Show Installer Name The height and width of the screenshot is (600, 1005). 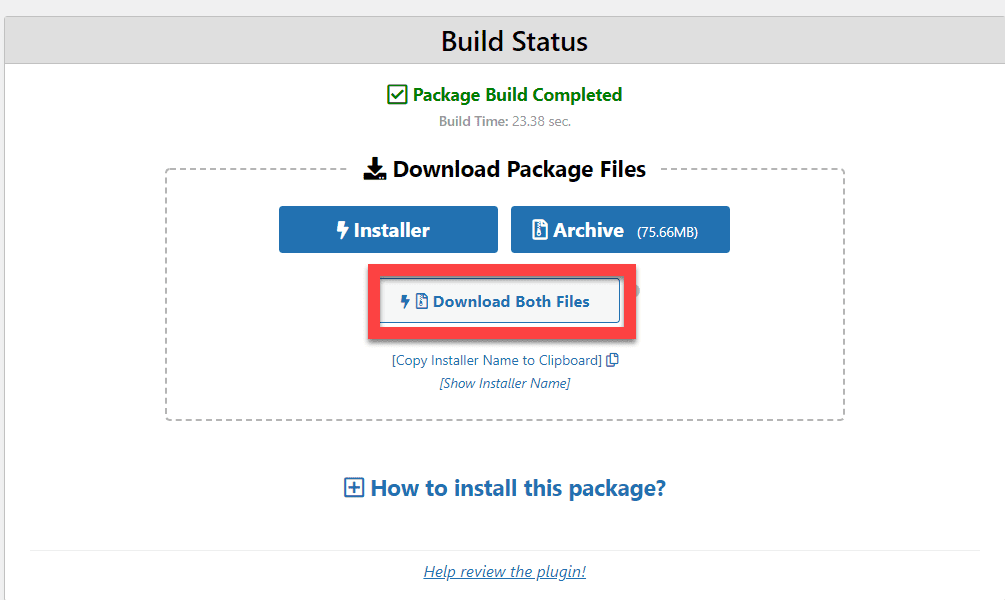point(504,383)
